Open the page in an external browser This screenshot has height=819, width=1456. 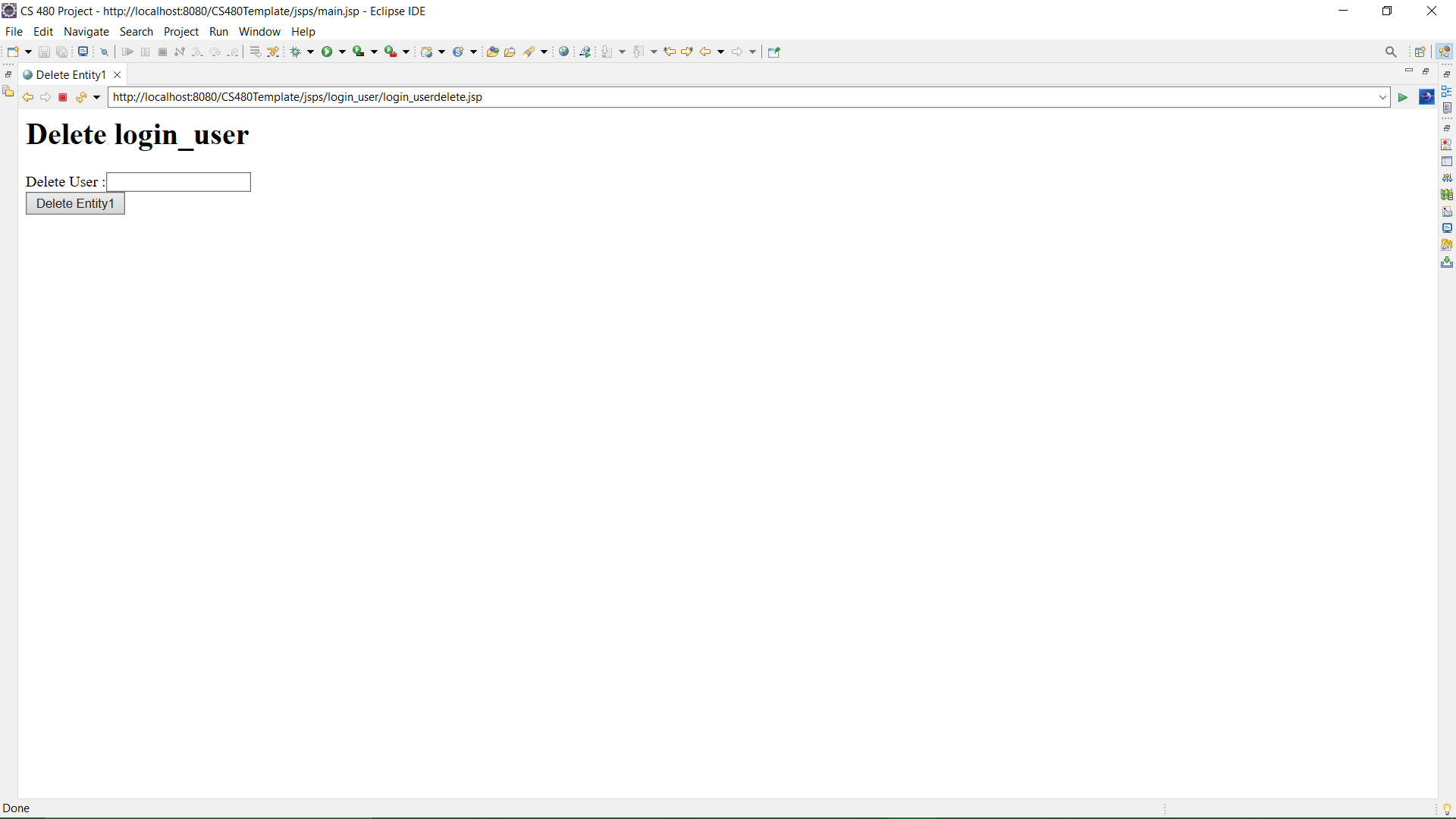(x=1426, y=97)
